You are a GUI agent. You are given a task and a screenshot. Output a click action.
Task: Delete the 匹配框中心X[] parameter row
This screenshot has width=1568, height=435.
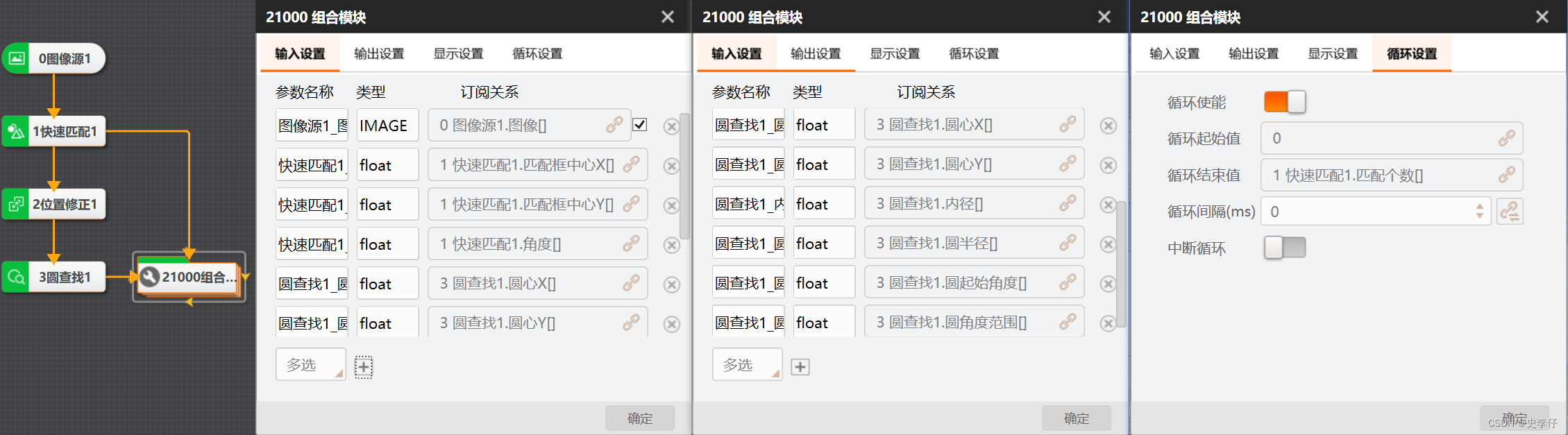(671, 166)
